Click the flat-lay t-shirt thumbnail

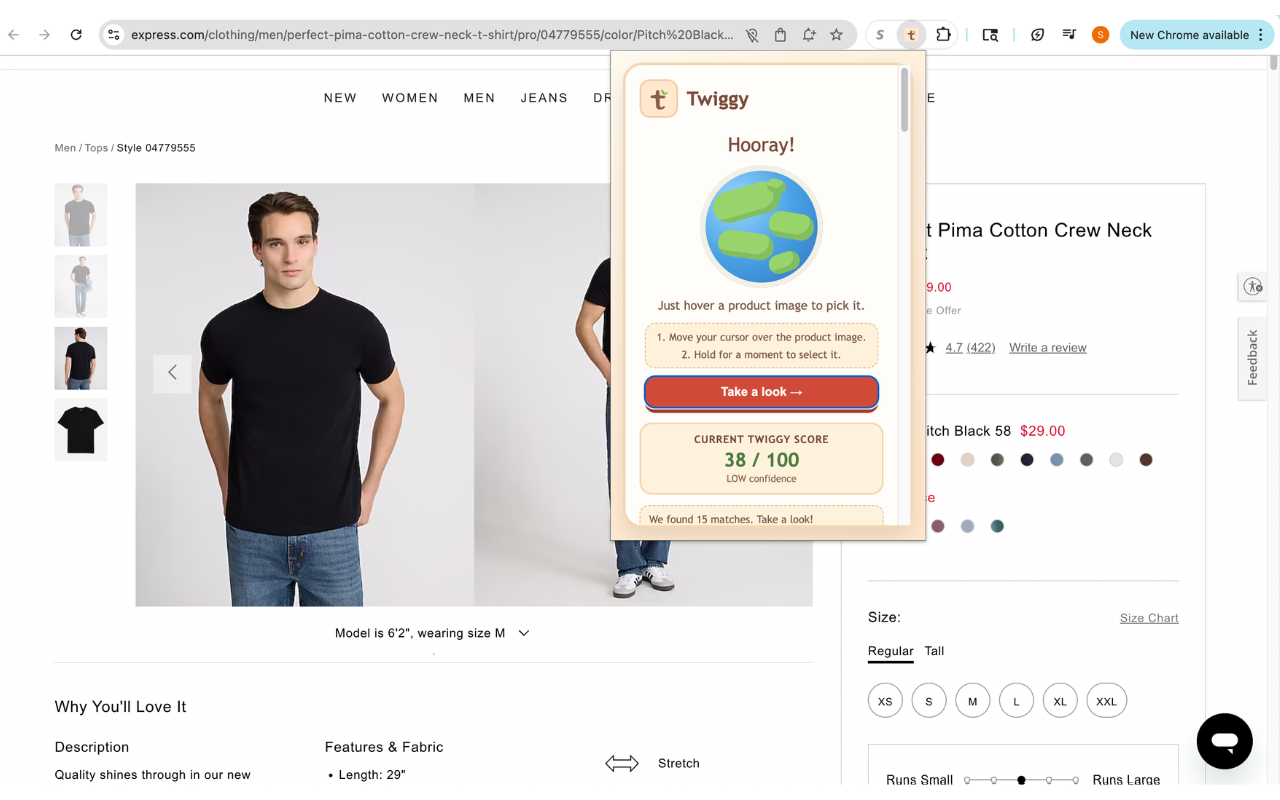tap(80, 429)
